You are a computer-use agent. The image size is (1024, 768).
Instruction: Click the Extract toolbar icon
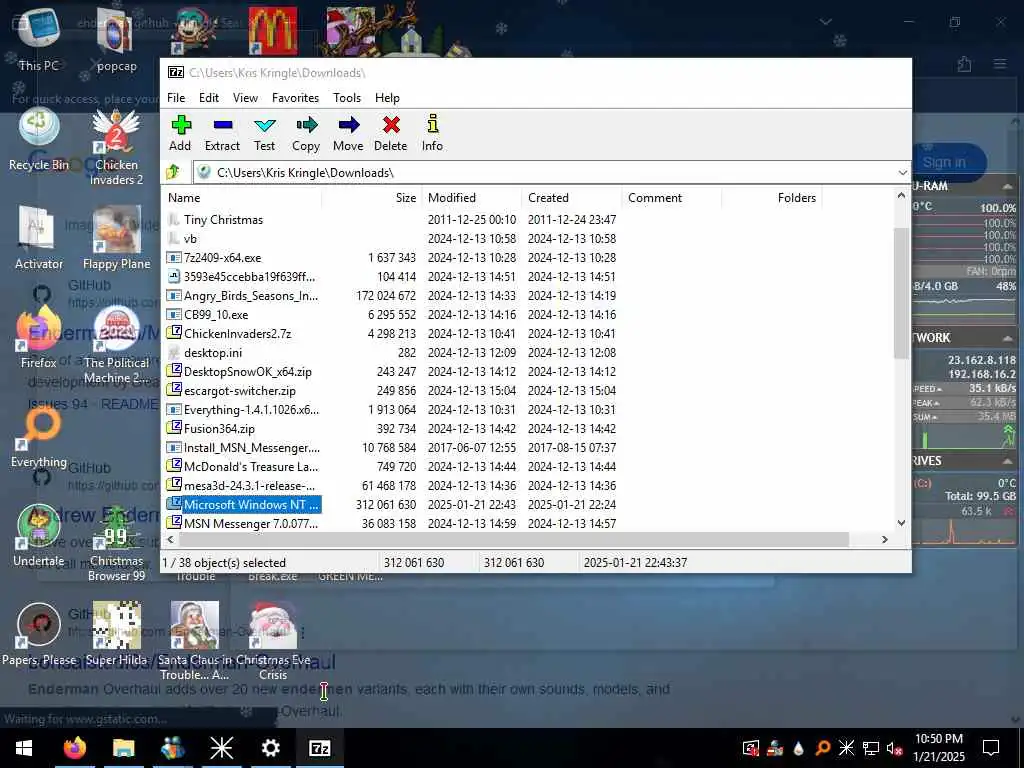[222, 133]
